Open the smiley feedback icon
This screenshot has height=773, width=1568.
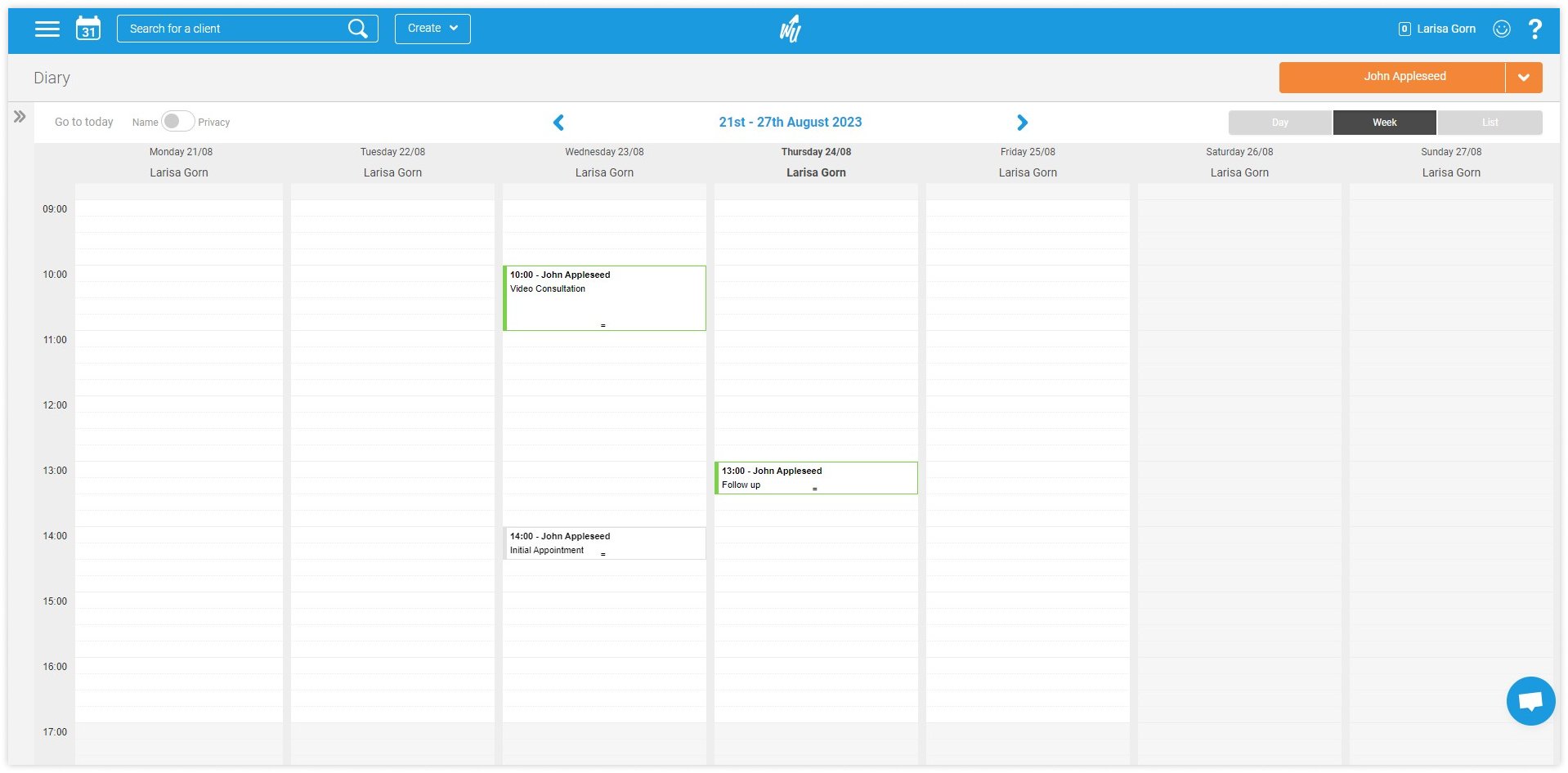click(x=1501, y=29)
